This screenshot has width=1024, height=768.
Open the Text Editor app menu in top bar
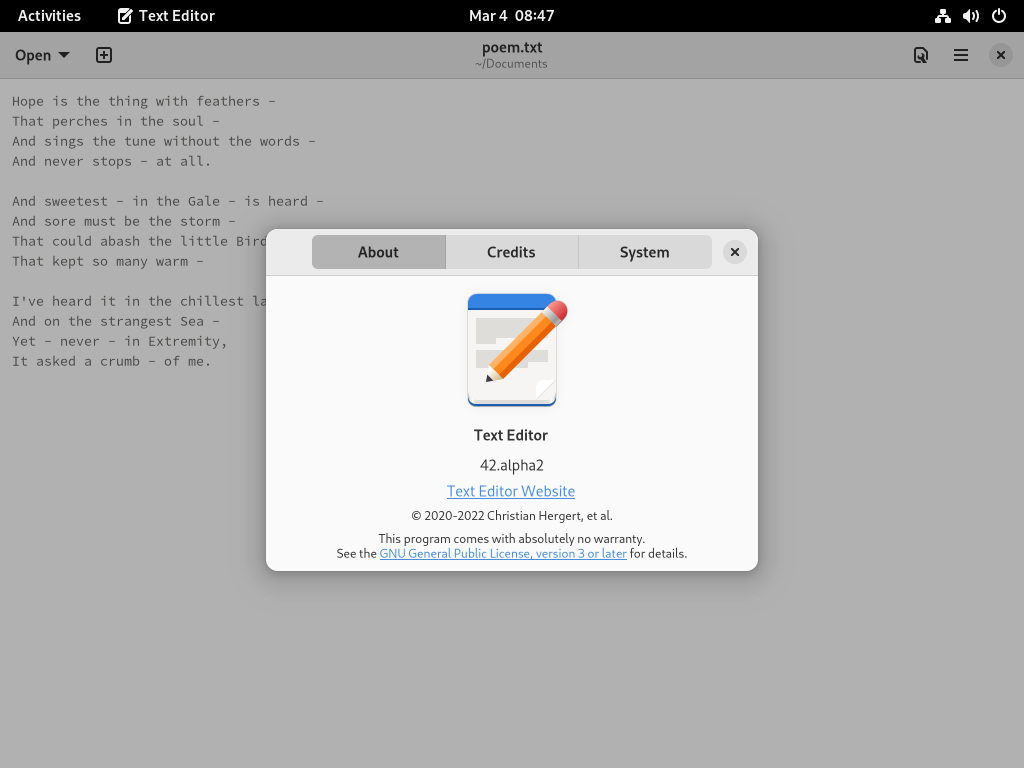point(167,16)
